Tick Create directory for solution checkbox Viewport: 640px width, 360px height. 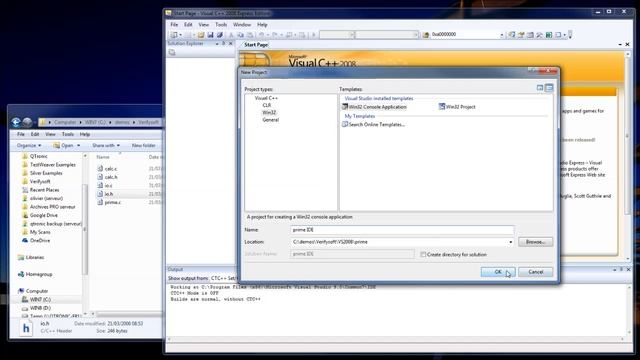click(423, 255)
